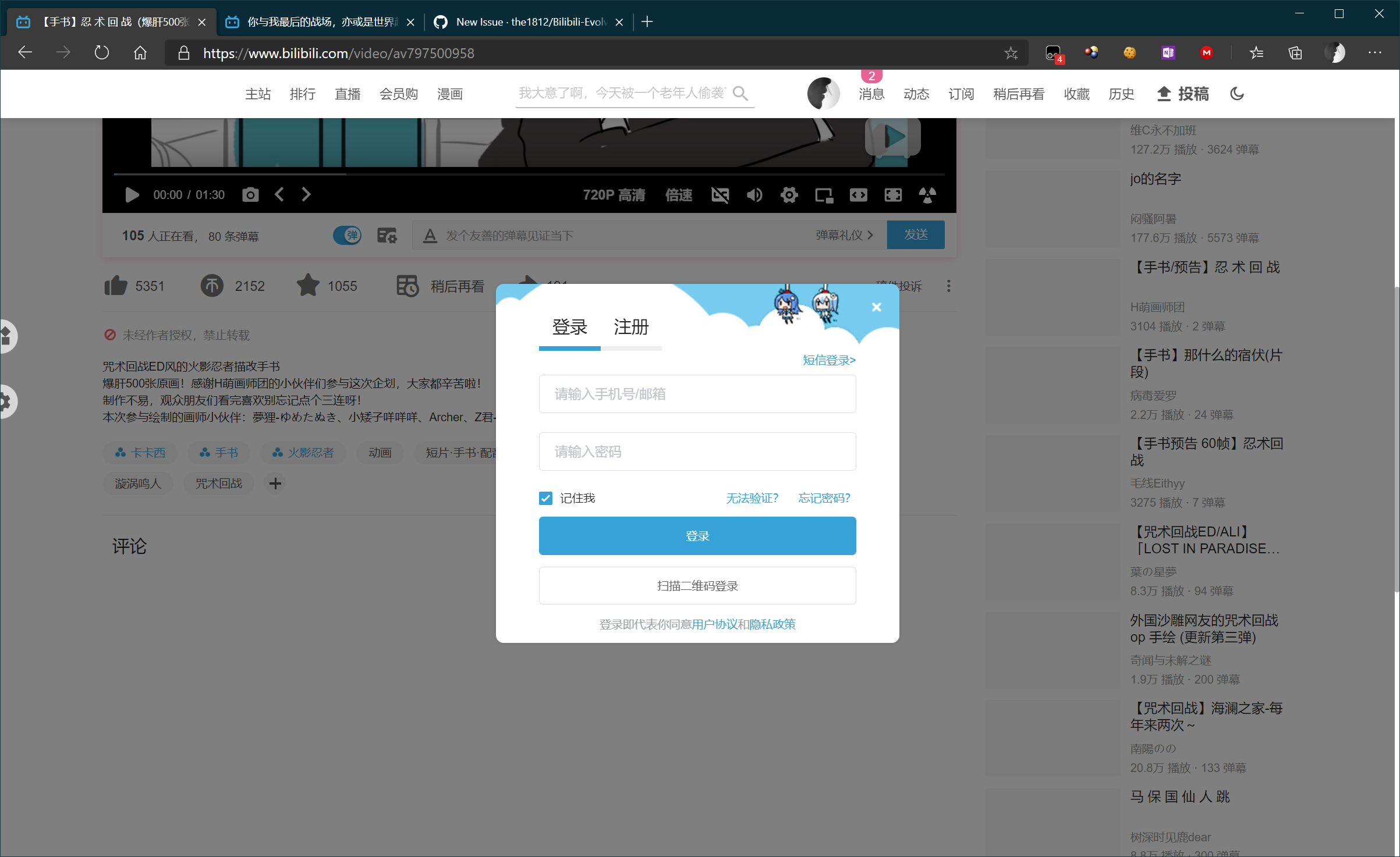The height and width of the screenshot is (857, 1400).
Task: Toggle dark mode moon icon
Action: tap(1237, 94)
